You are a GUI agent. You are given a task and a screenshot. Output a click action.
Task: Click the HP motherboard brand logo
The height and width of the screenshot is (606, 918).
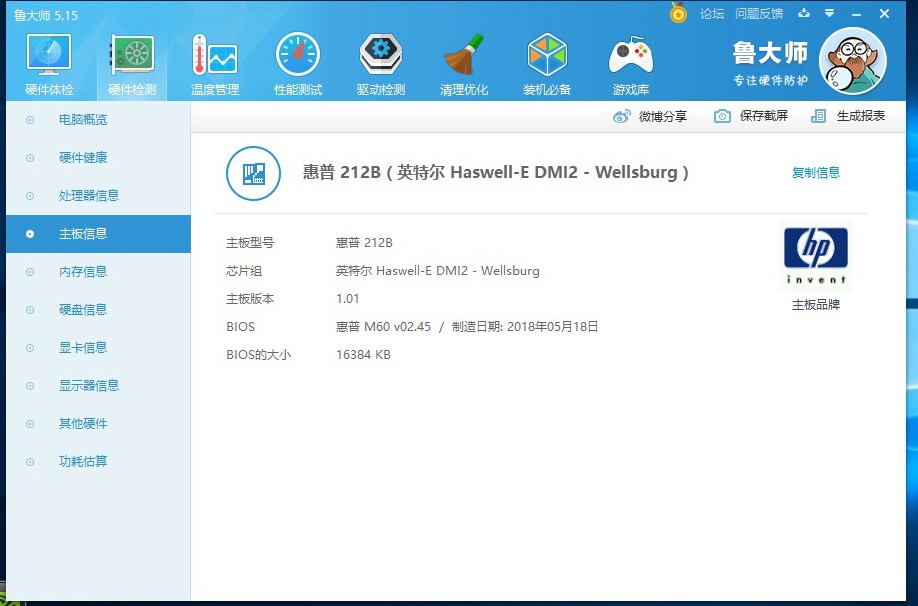coord(816,256)
